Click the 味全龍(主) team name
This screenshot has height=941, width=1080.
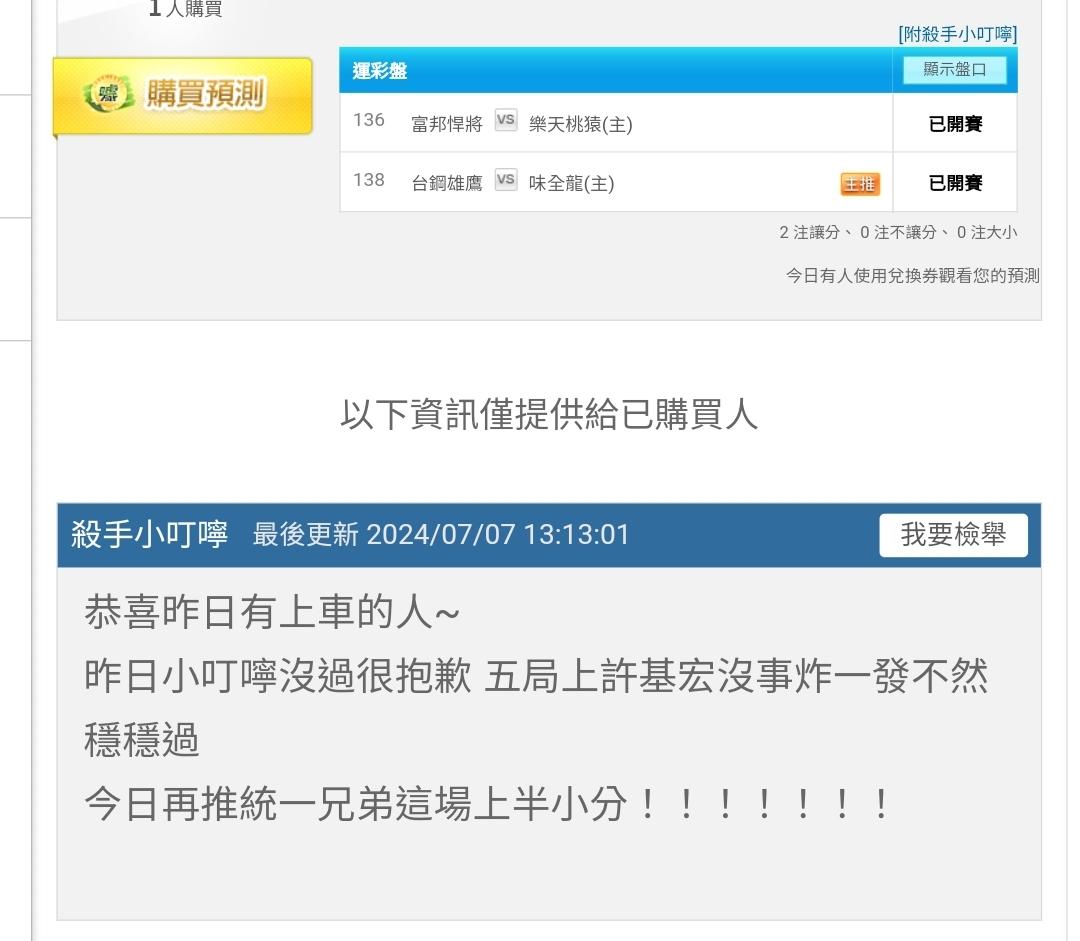[x=571, y=183]
